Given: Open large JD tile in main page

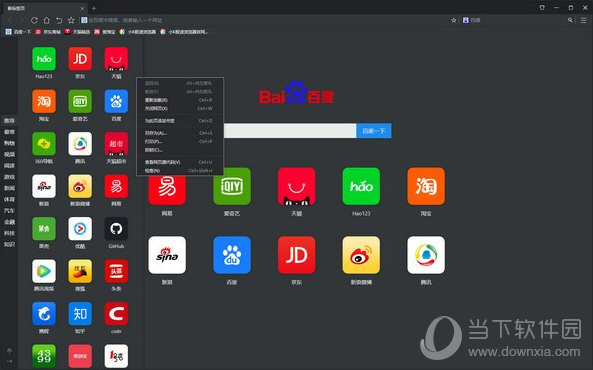Looking at the screenshot, I should 296,255.
